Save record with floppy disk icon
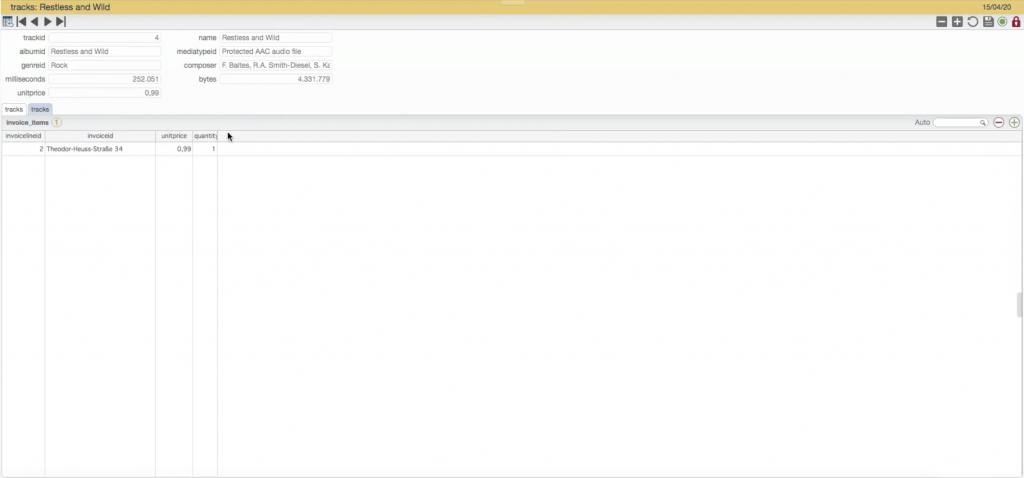 (988, 22)
